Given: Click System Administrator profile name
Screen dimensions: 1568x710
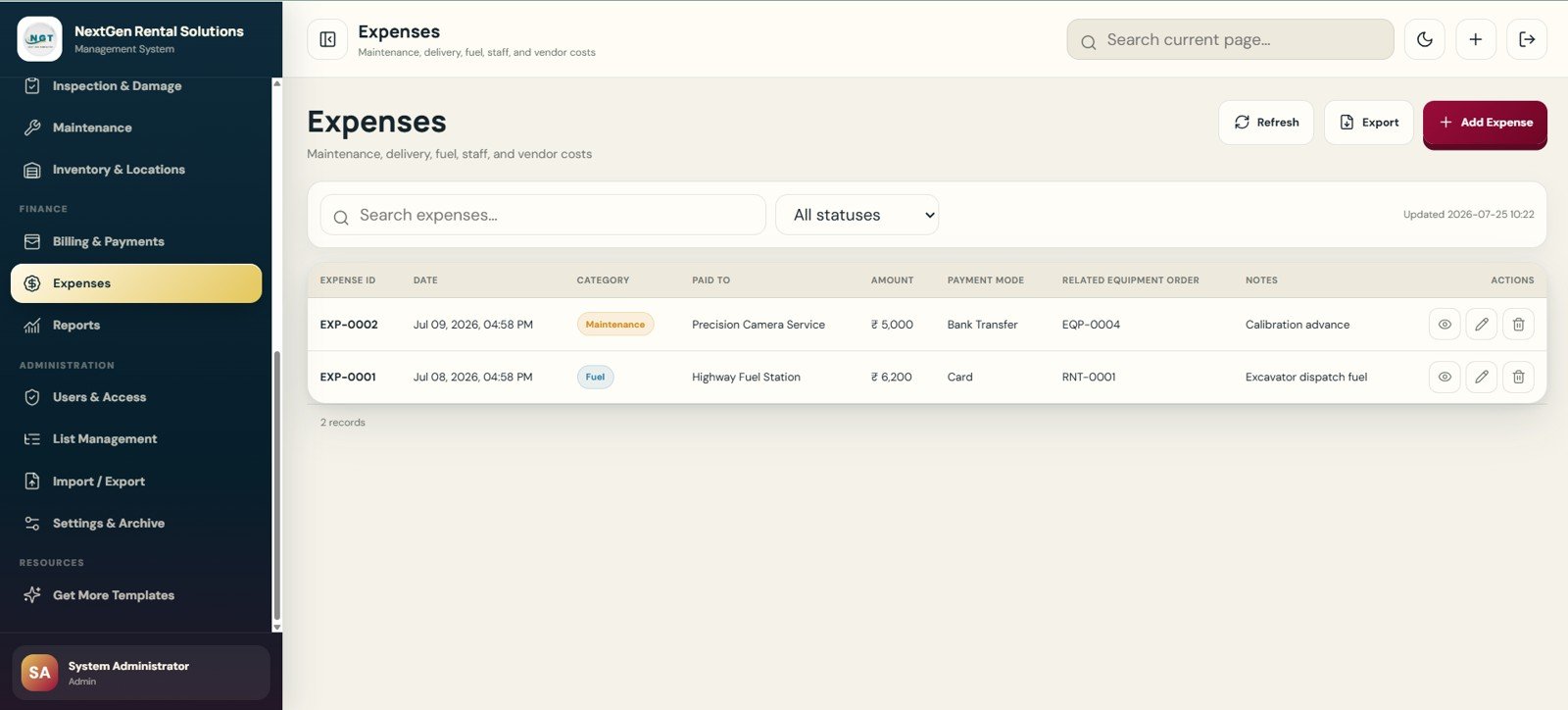Looking at the screenshot, I should (128, 666).
